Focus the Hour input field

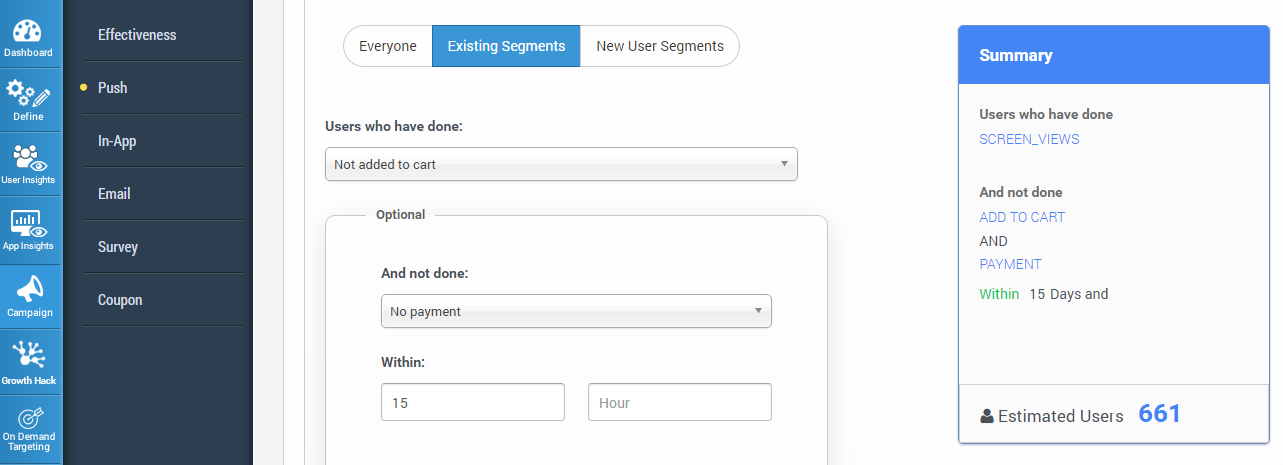tap(679, 402)
